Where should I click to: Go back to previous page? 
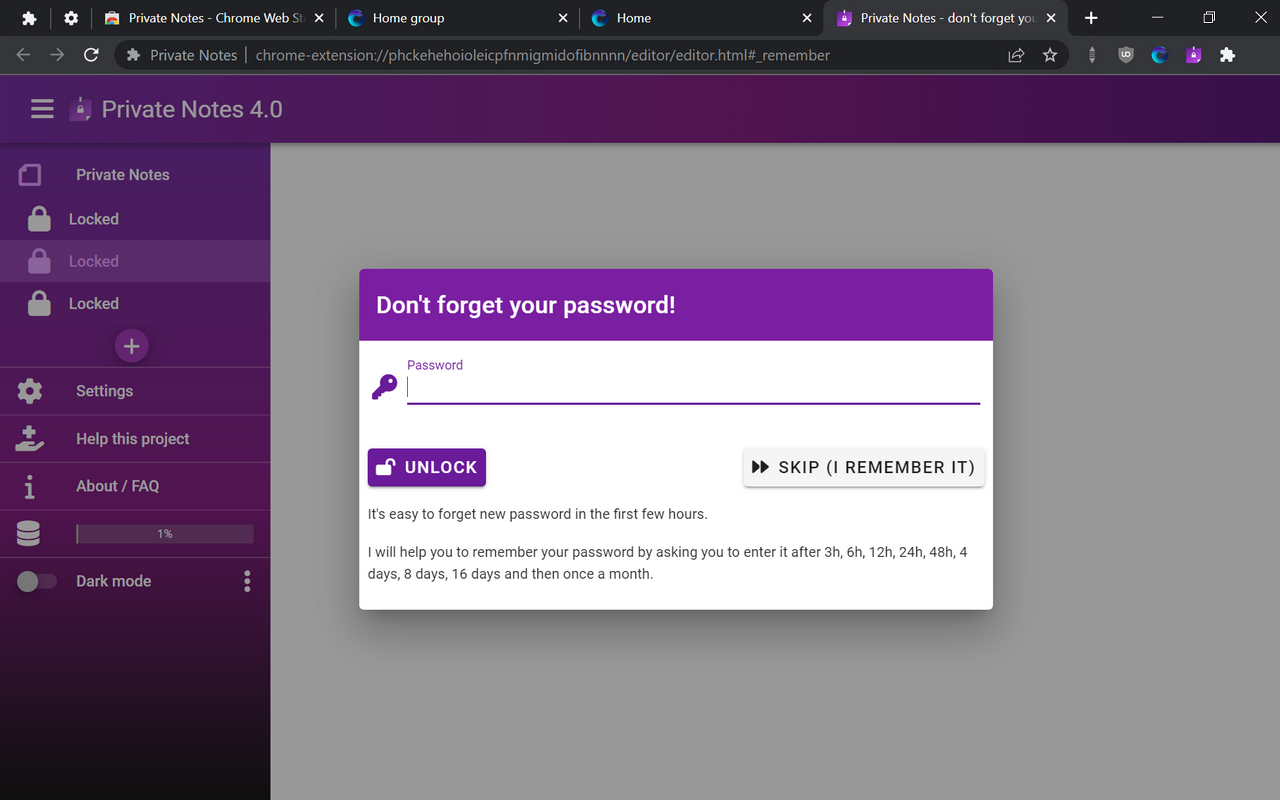click(23, 55)
